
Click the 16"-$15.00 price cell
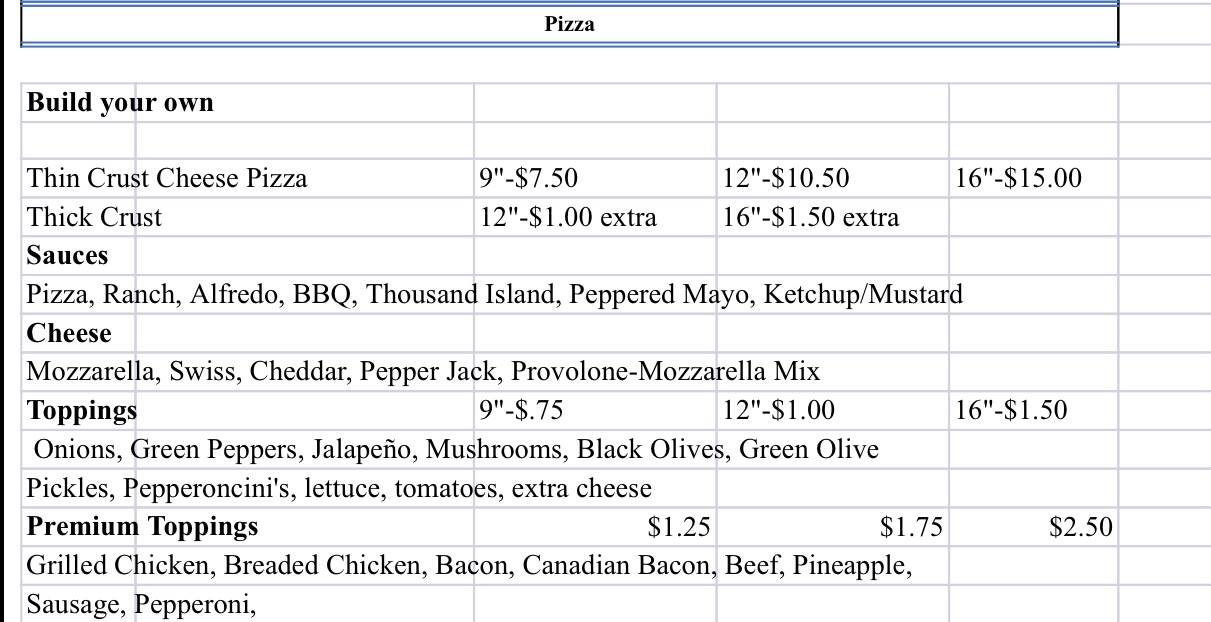tap(1018, 179)
